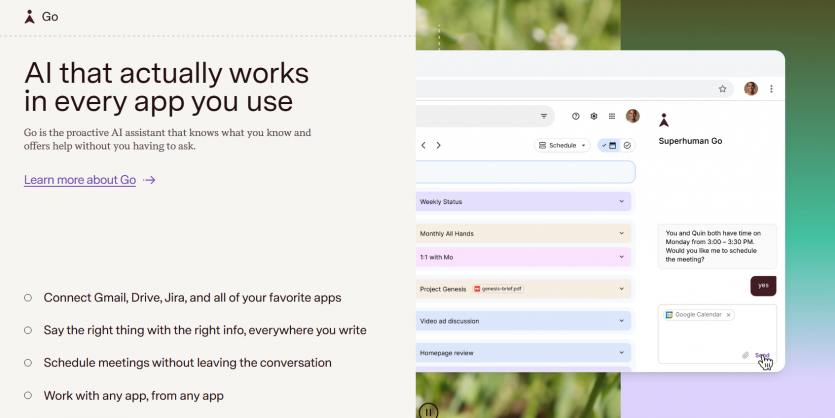Select 'Work with any app' feature item

click(133, 395)
